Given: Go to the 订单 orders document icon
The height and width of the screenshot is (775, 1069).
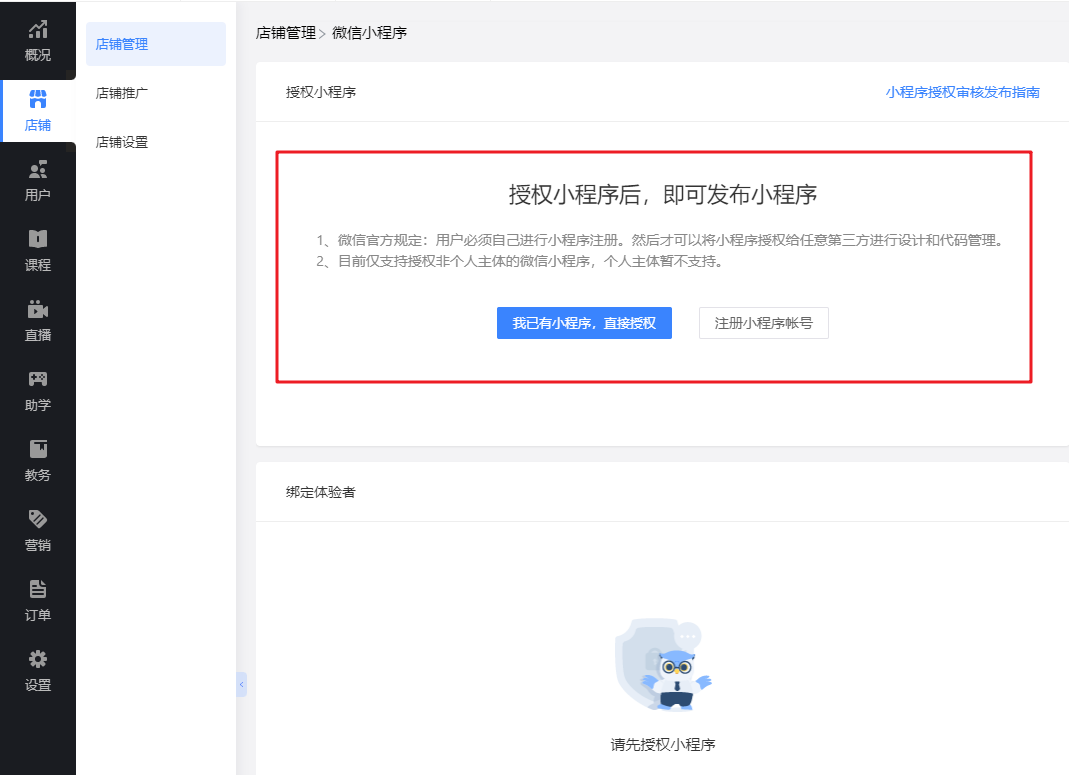Looking at the screenshot, I should (x=37, y=589).
